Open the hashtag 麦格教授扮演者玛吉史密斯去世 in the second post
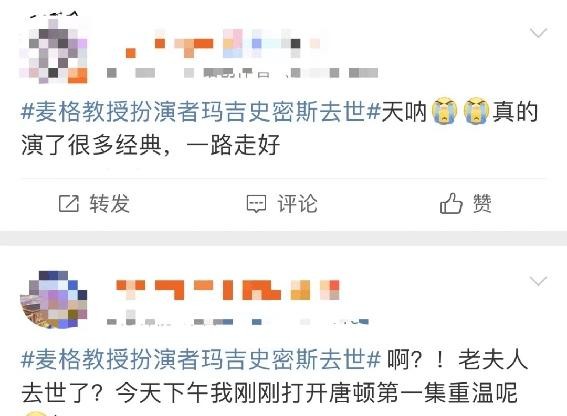Image resolution: width=567 pixels, height=416 pixels. [201, 359]
